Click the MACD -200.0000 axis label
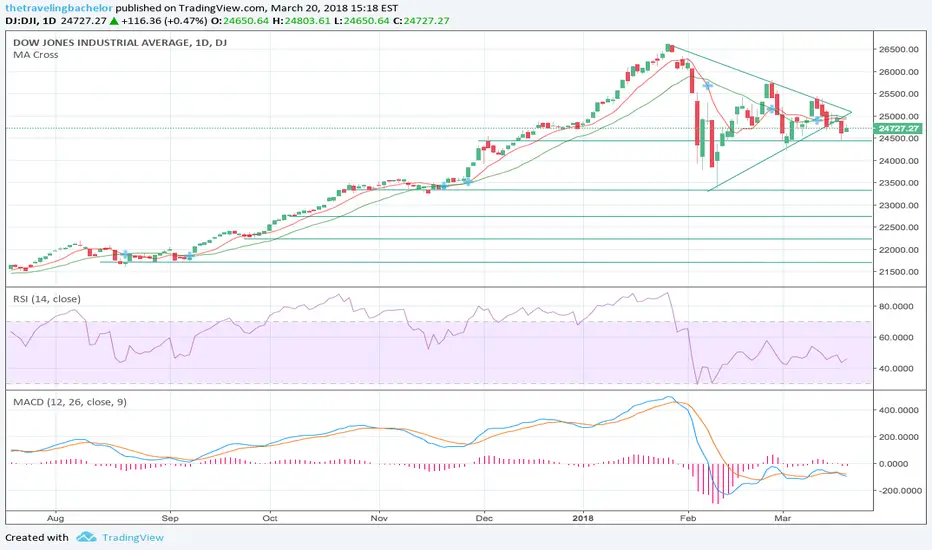Screen dimensions: 932x550 tap(899, 491)
